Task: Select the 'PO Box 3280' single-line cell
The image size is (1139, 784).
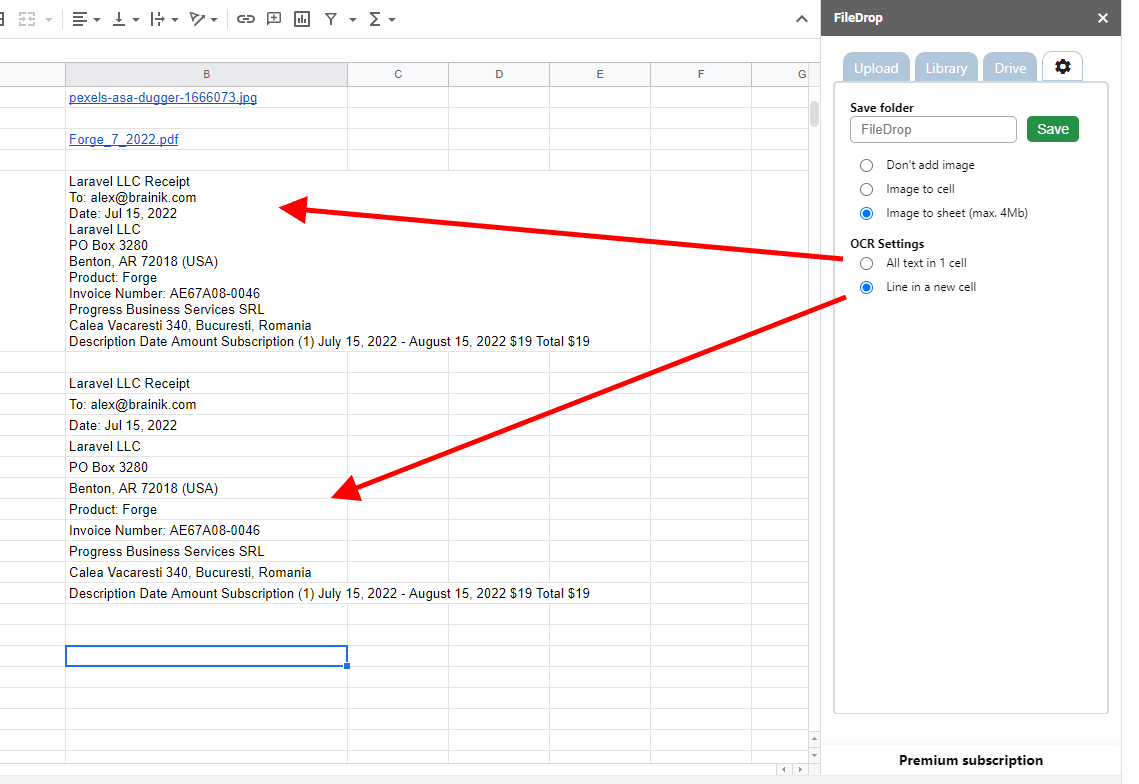Action: point(206,468)
